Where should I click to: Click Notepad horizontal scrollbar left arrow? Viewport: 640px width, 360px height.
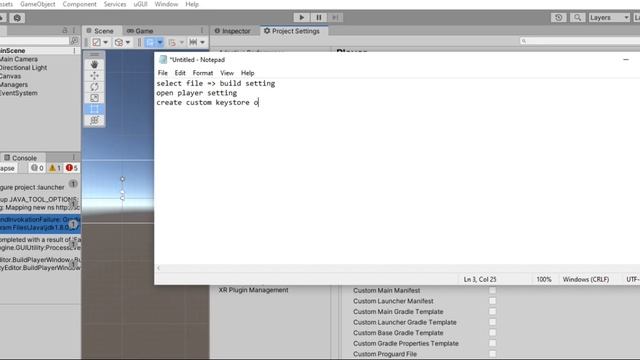[158, 268]
